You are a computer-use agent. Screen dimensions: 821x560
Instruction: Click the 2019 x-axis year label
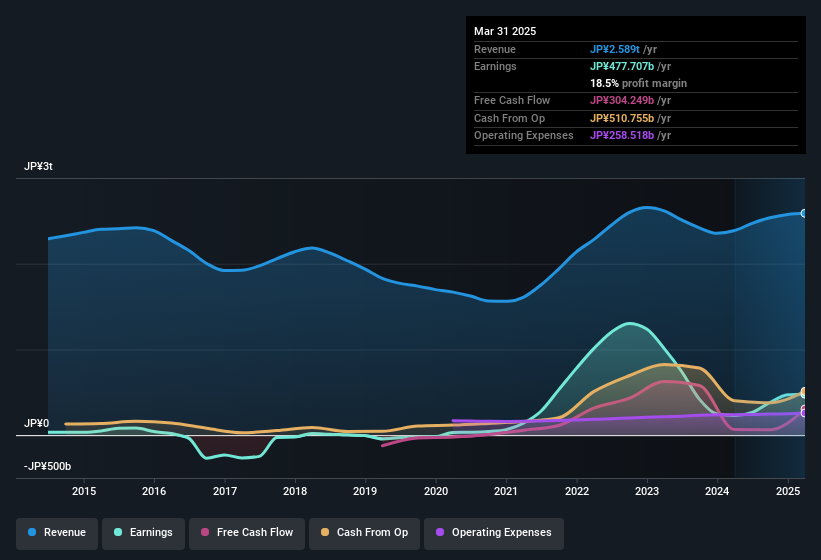click(x=365, y=491)
